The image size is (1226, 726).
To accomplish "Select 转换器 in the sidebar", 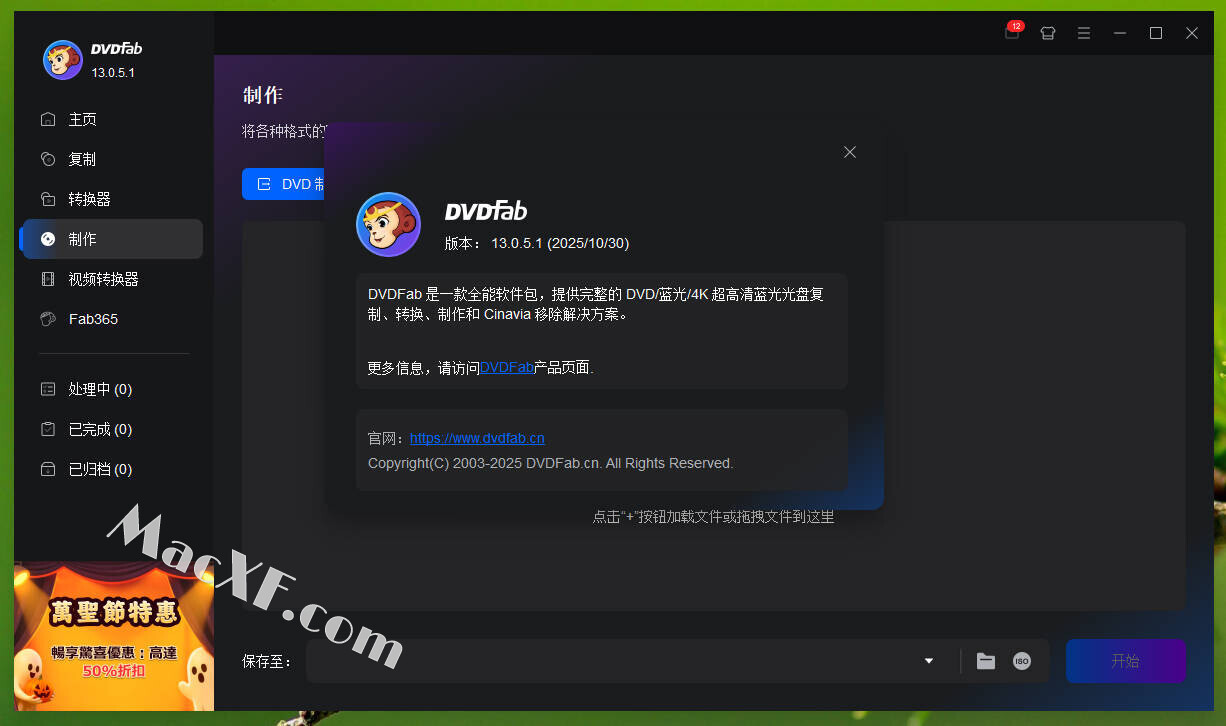I will point(89,199).
